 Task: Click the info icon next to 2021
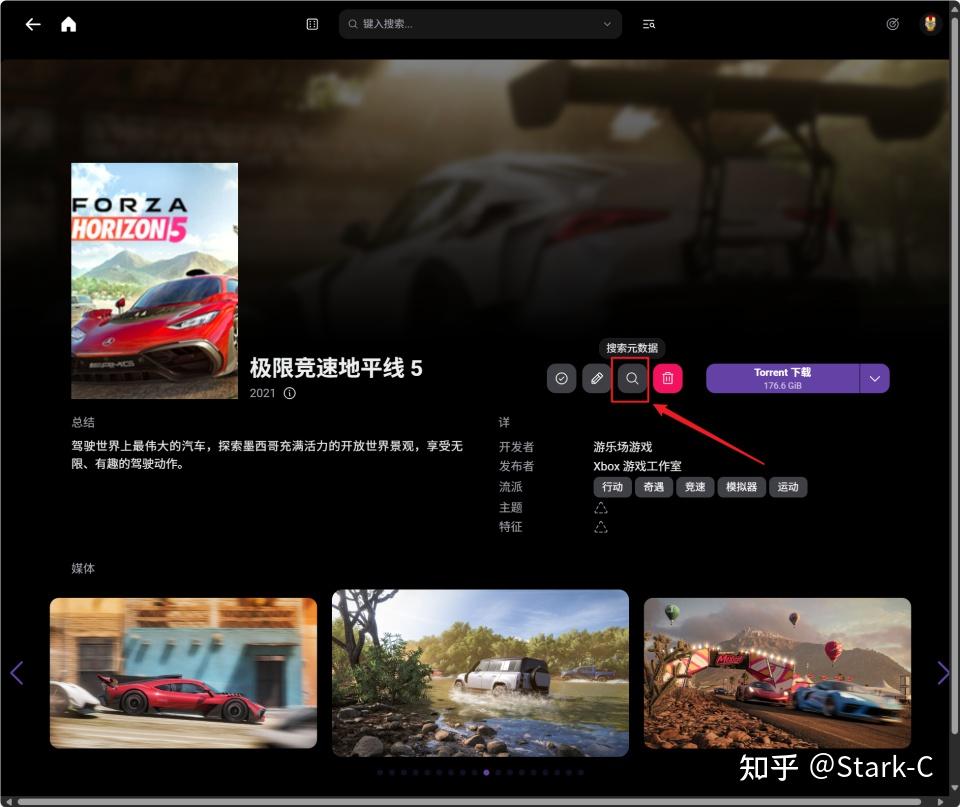click(x=289, y=393)
